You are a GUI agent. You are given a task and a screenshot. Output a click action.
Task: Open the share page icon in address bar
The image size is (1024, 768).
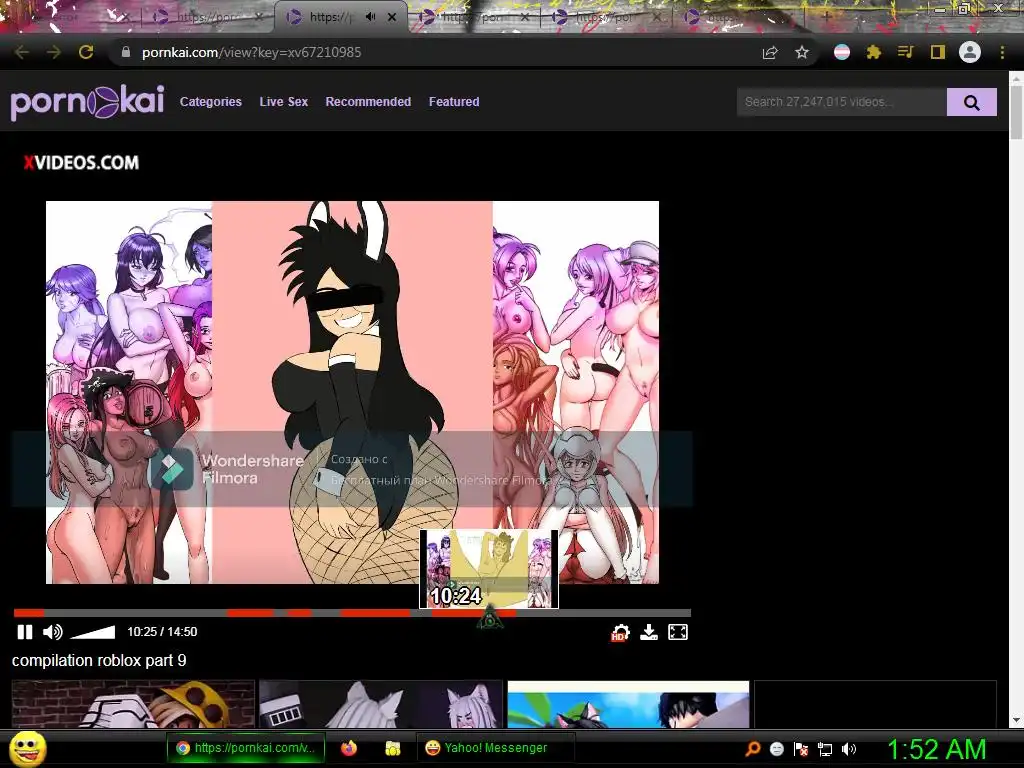point(770,52)
